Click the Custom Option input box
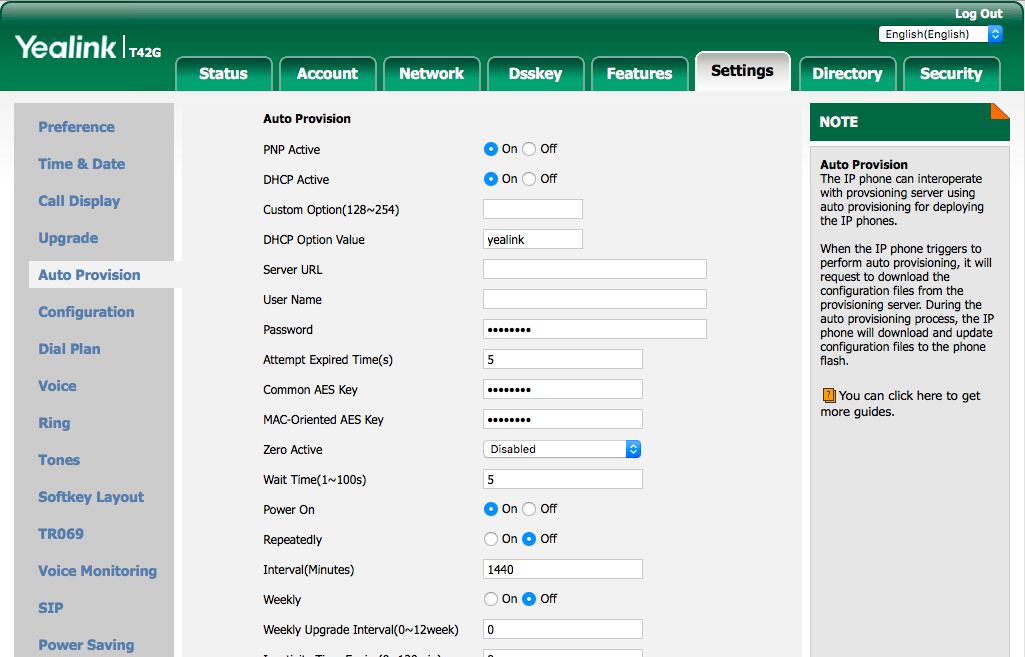1025x657 pixels. tap(532, 209)
